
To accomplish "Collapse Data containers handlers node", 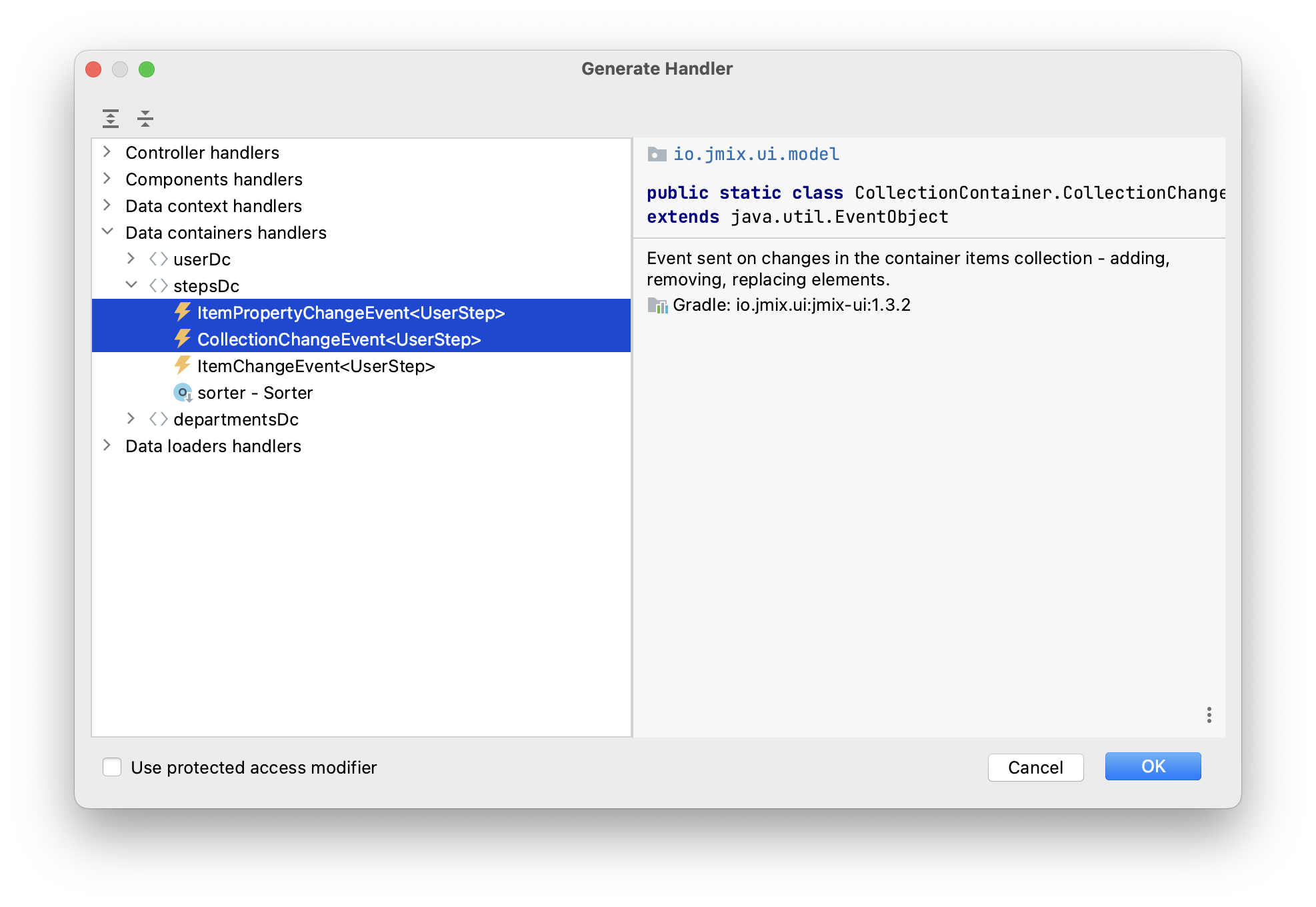I will tap(107, 232).
